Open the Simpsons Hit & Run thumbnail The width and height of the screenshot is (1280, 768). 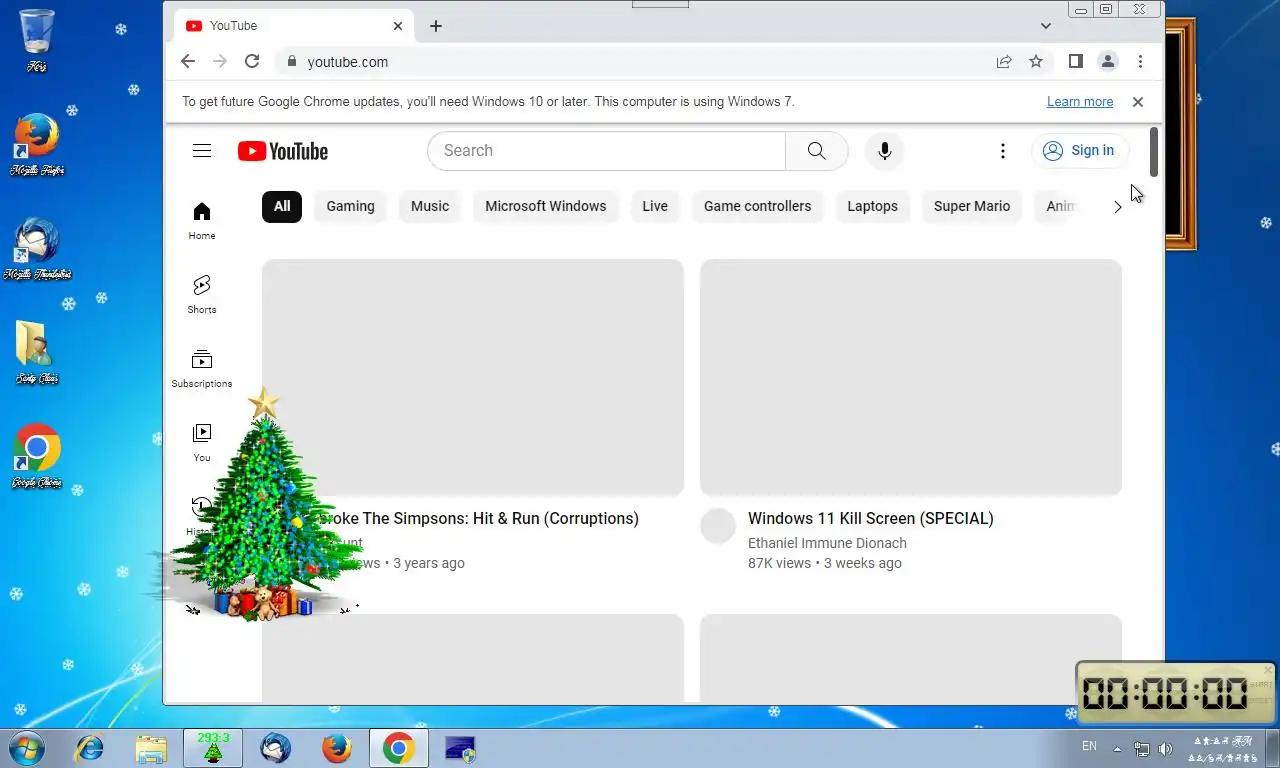(x=473, y=378)
